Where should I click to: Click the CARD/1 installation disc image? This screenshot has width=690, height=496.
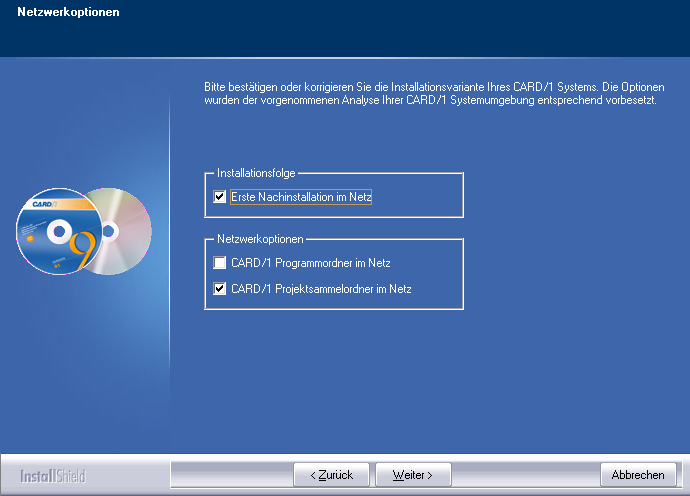click(84, 231)
